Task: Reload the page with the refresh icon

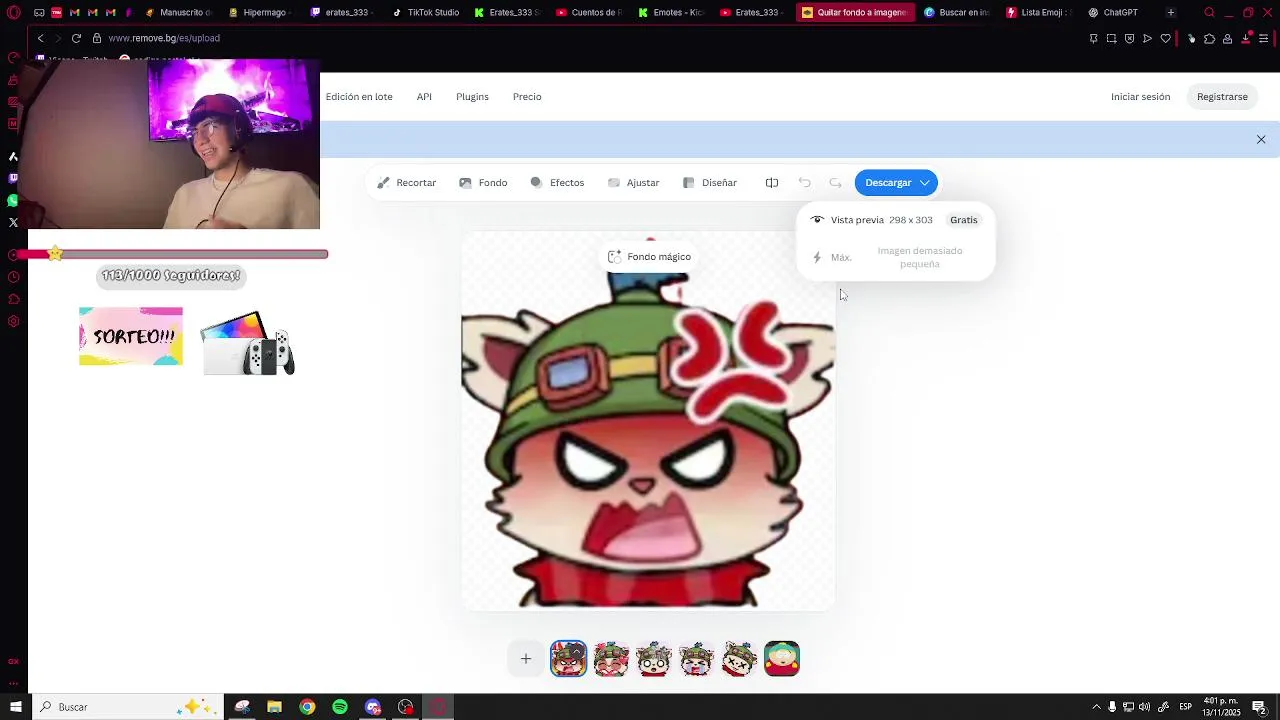Action: (x=76, y=38)
